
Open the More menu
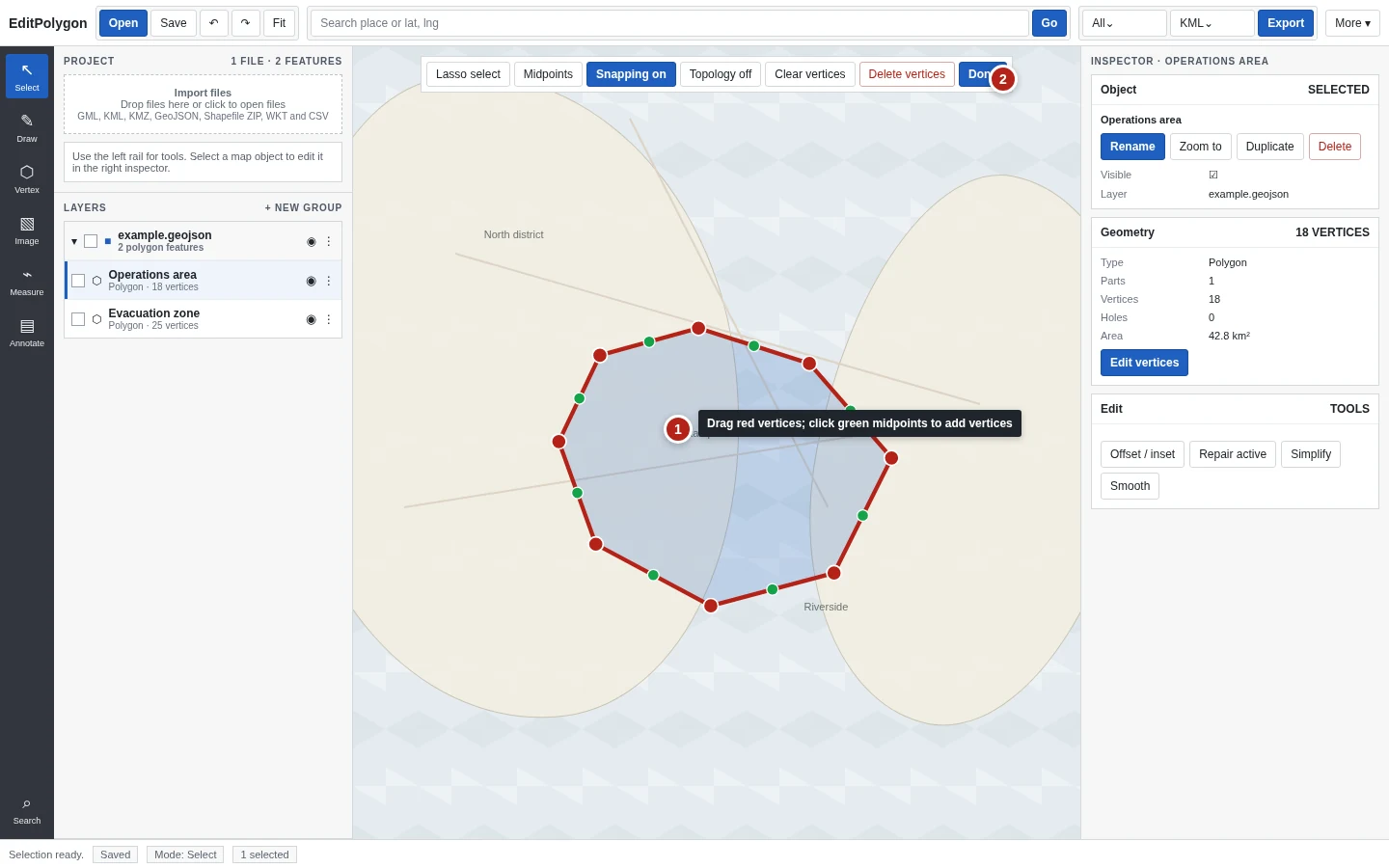click(x=1352, y=23)
